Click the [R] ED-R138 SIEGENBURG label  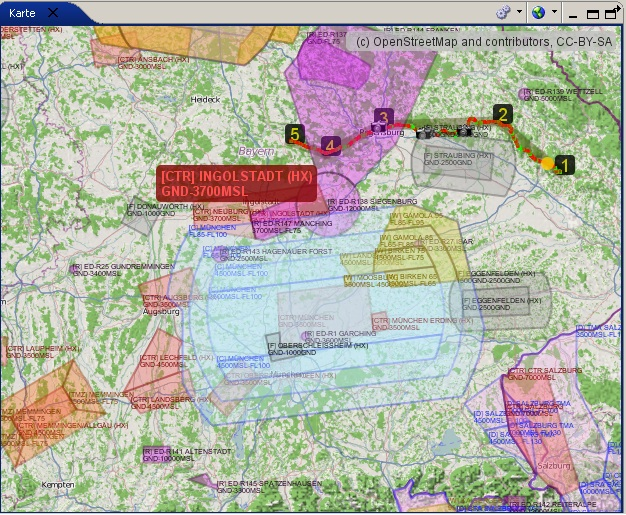click(x=372, y=205)
